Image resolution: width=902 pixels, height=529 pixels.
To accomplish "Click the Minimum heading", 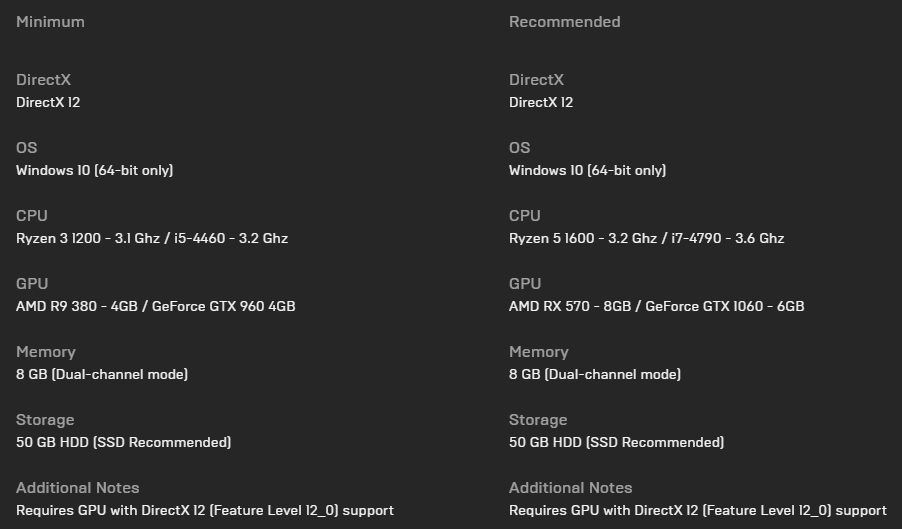I will coord(50,22).
